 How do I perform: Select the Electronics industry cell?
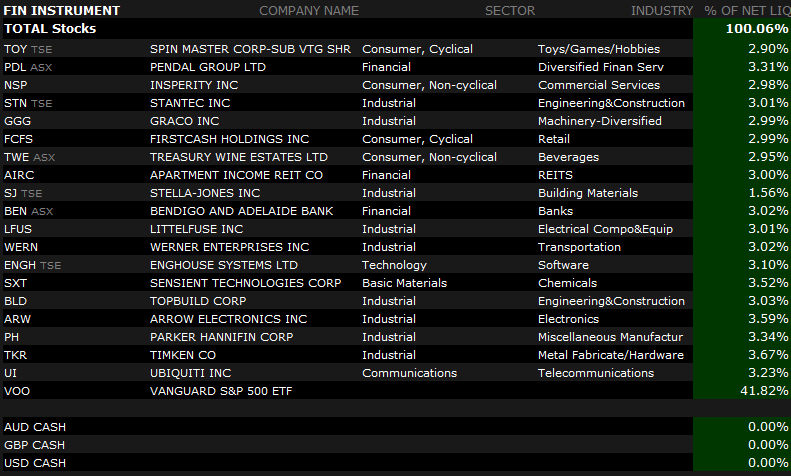[569, 320]
